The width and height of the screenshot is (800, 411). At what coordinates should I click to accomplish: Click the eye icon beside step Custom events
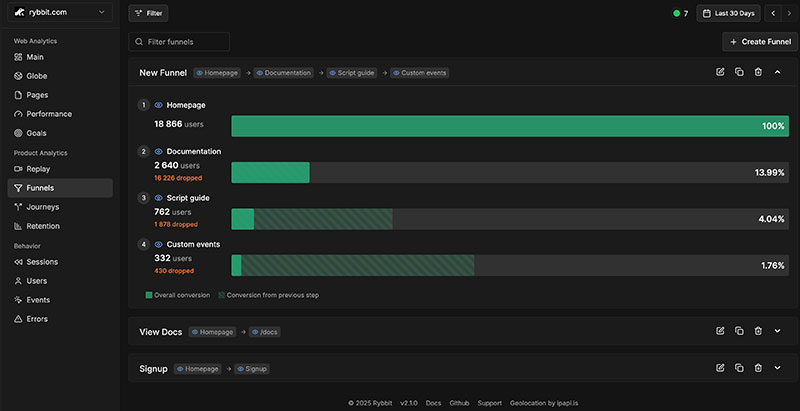click(159, 244)
